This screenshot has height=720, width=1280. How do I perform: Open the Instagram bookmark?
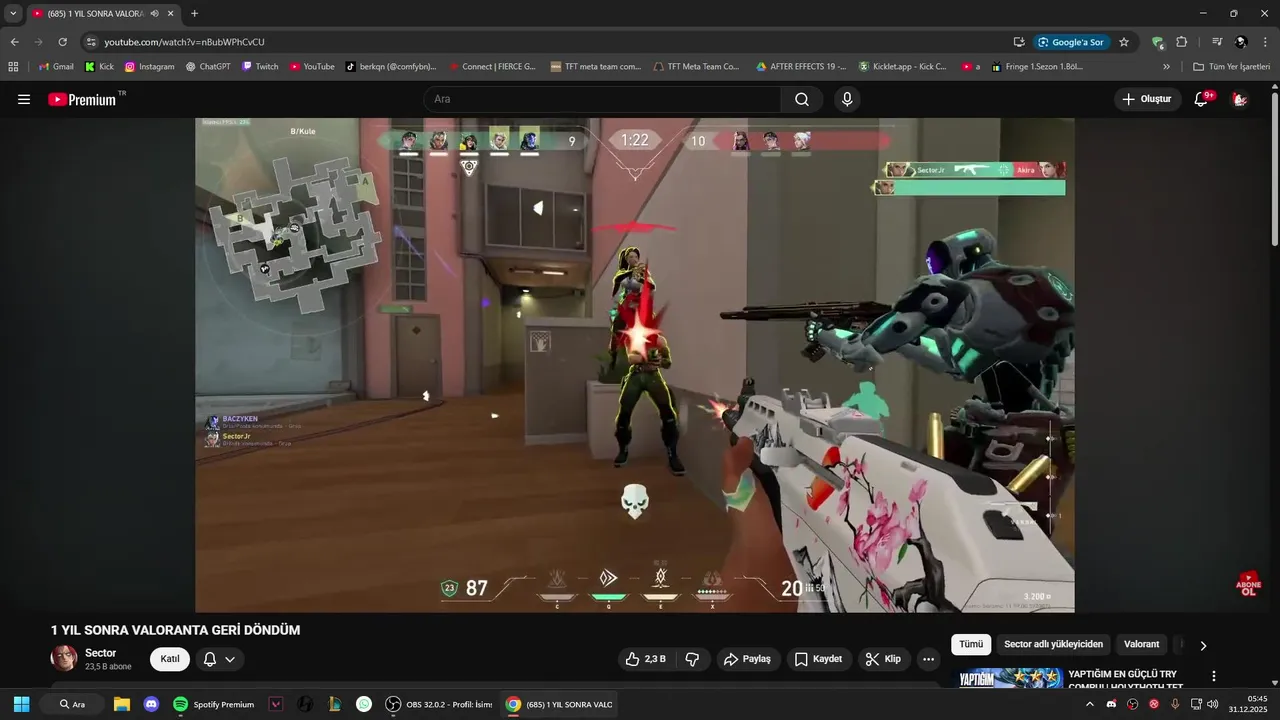(149, 66)
